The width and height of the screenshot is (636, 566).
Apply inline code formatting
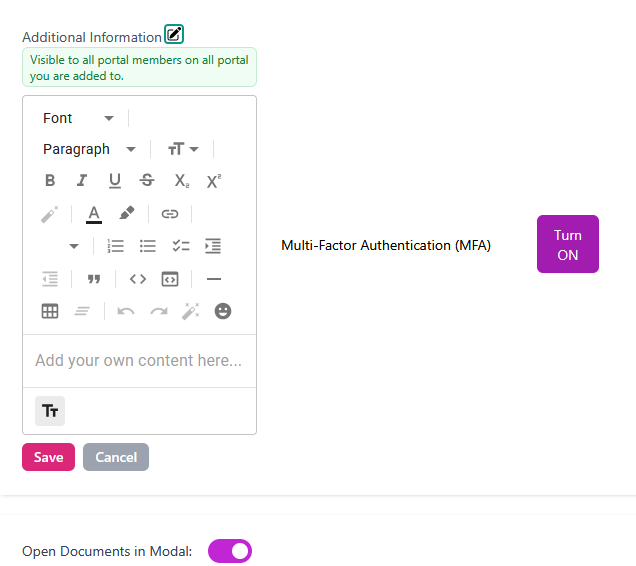click(x=138, y=279)
